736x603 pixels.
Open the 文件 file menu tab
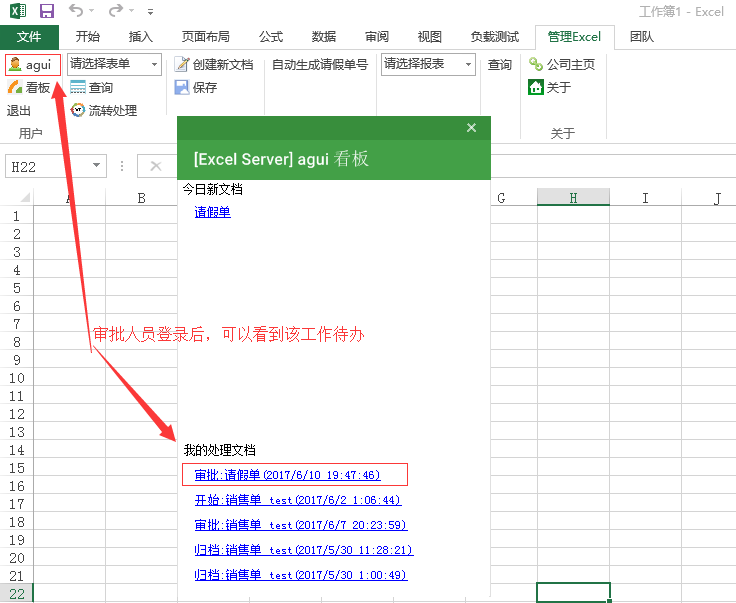[29, 37]
